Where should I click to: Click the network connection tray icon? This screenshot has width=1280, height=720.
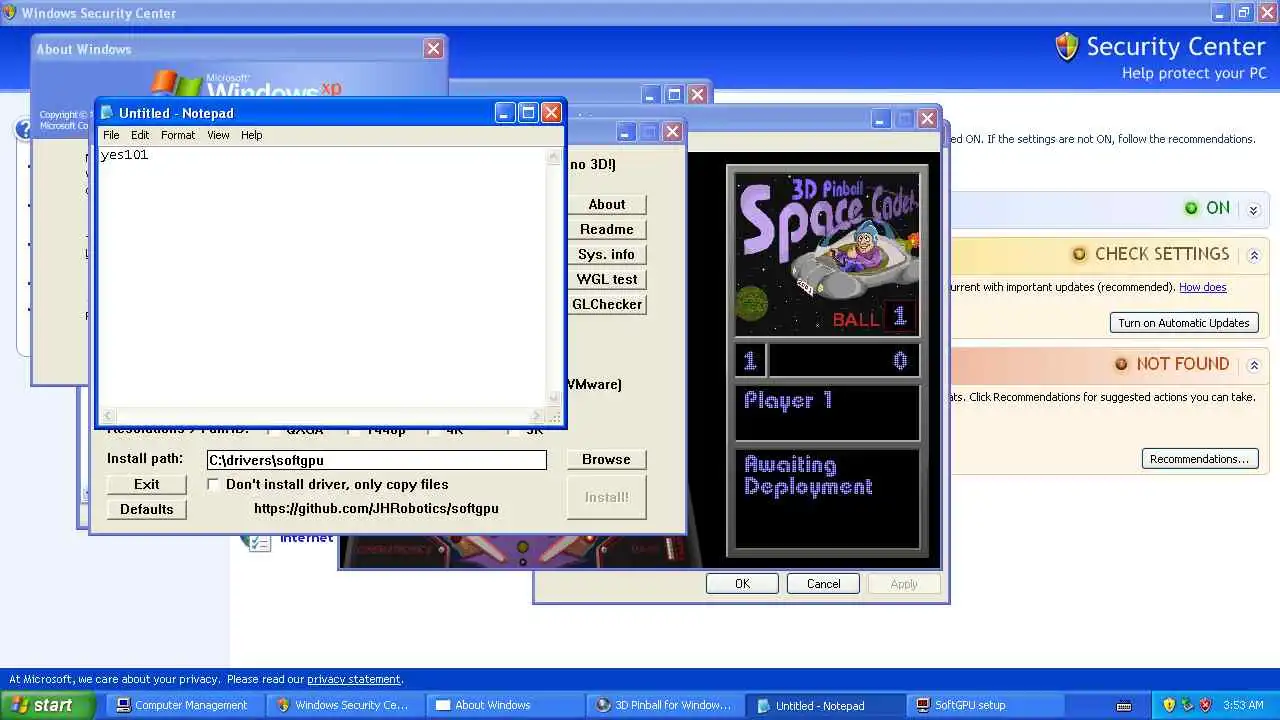tap(1187, 705)
